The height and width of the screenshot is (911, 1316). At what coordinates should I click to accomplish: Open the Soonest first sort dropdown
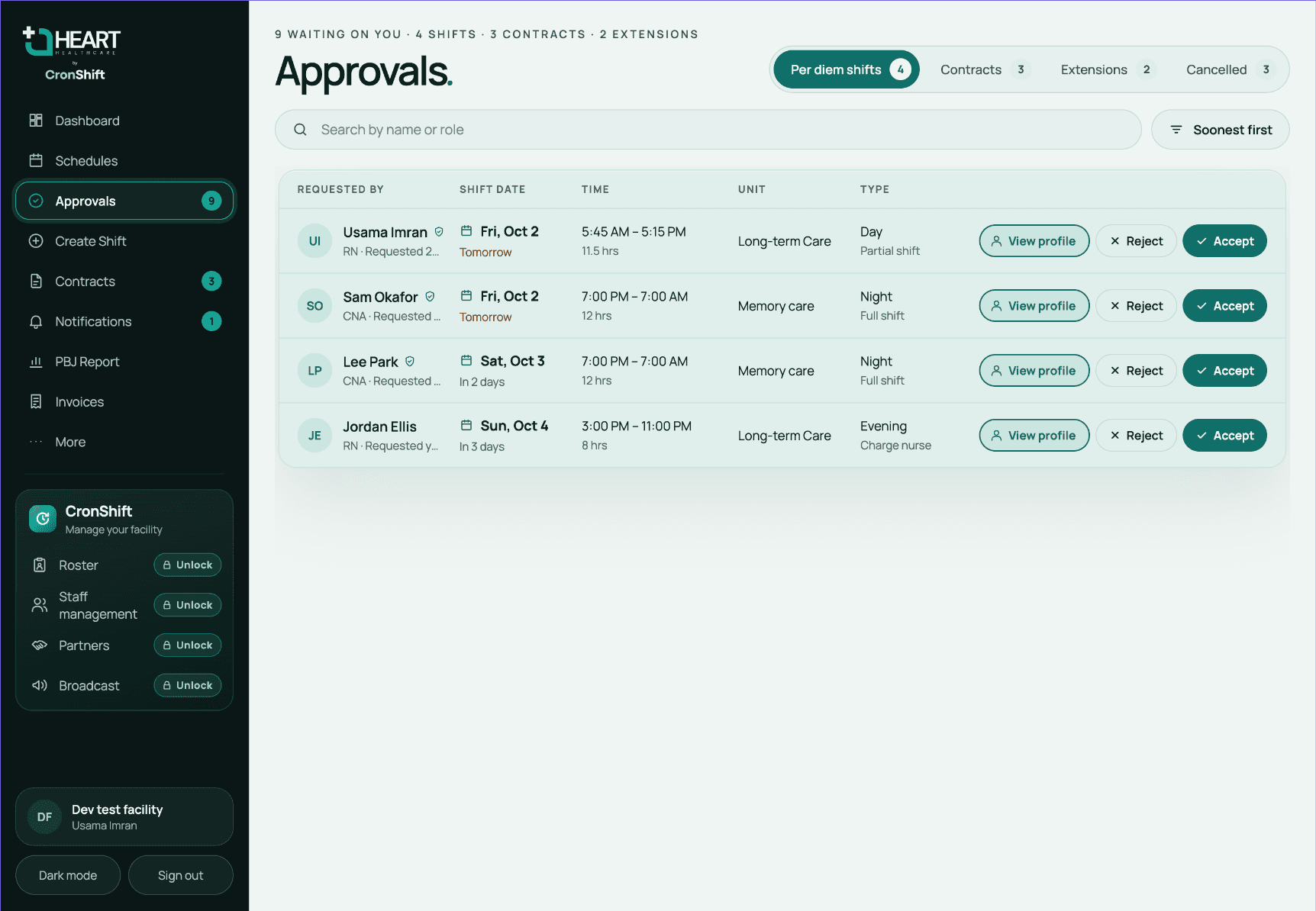(x=1220, y=130)
